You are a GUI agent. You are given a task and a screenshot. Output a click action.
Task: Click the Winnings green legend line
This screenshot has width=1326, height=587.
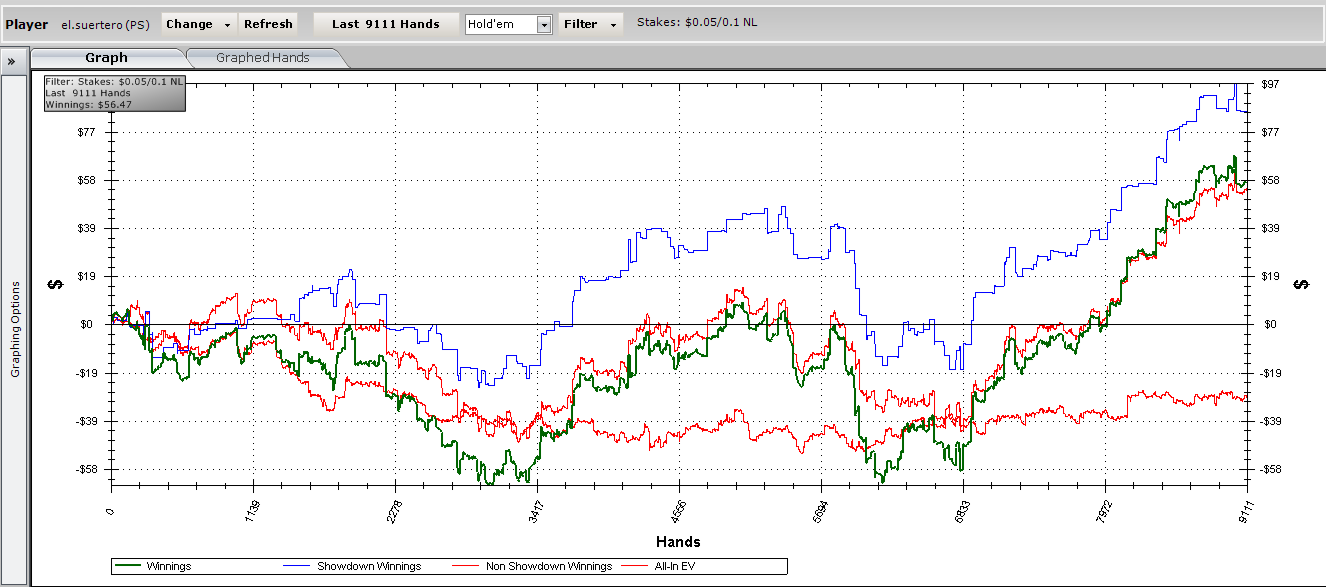[x=129, y=566]
